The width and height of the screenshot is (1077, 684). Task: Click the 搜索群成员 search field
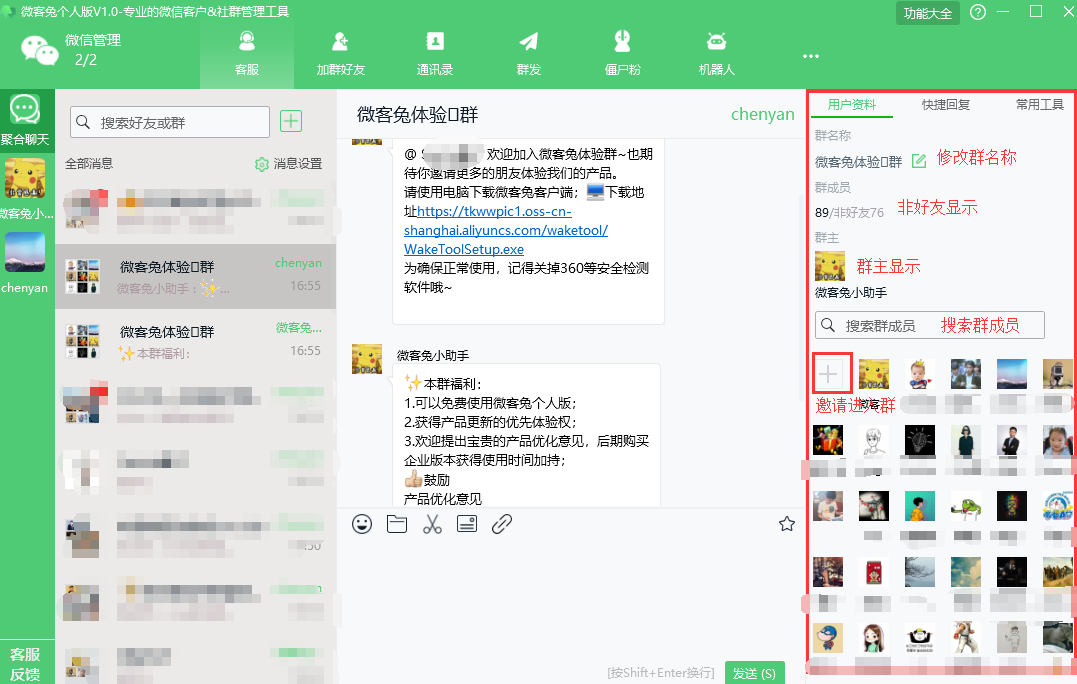(929, 325)
